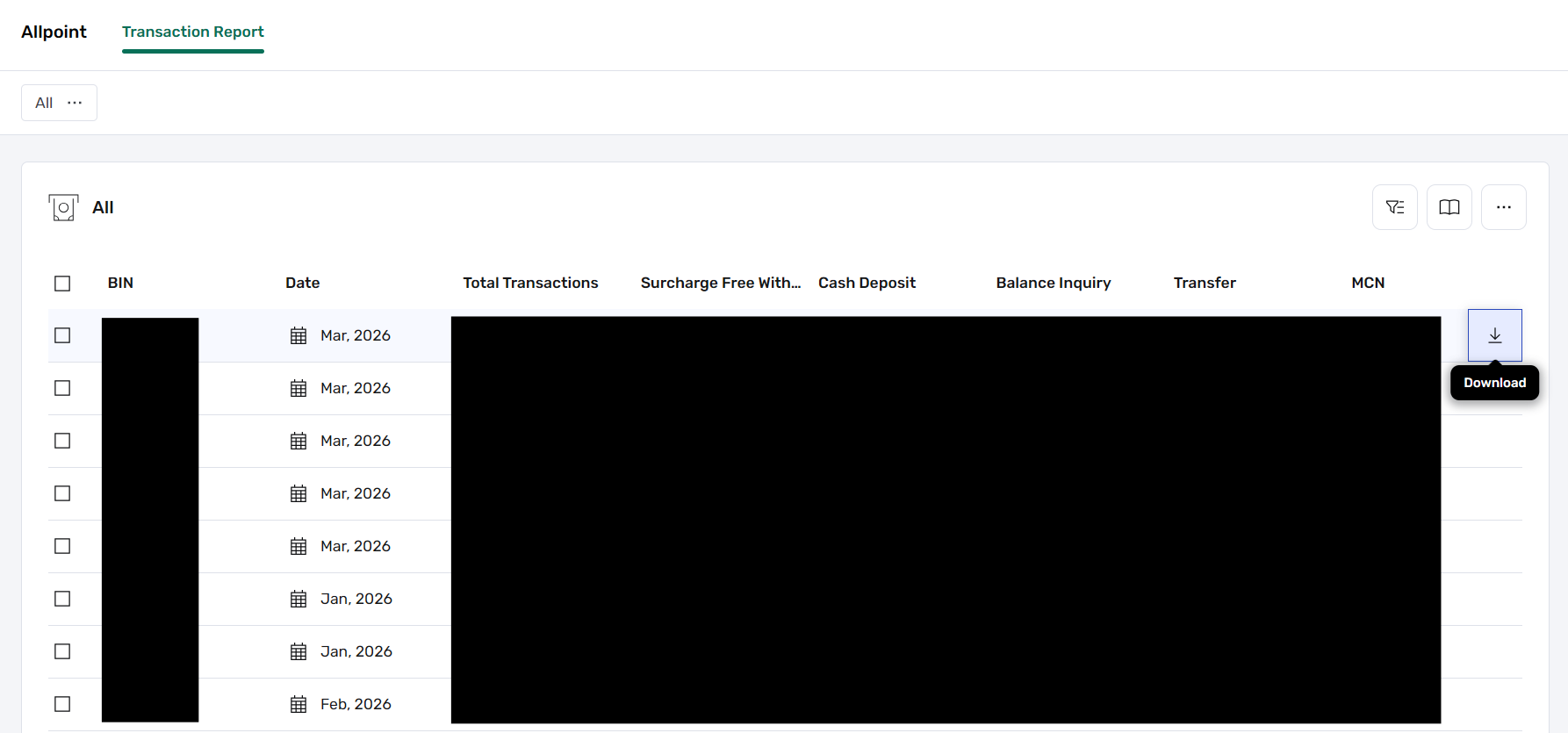
Task: Switch to the Transaction Report tab
Action: (193, 32)
